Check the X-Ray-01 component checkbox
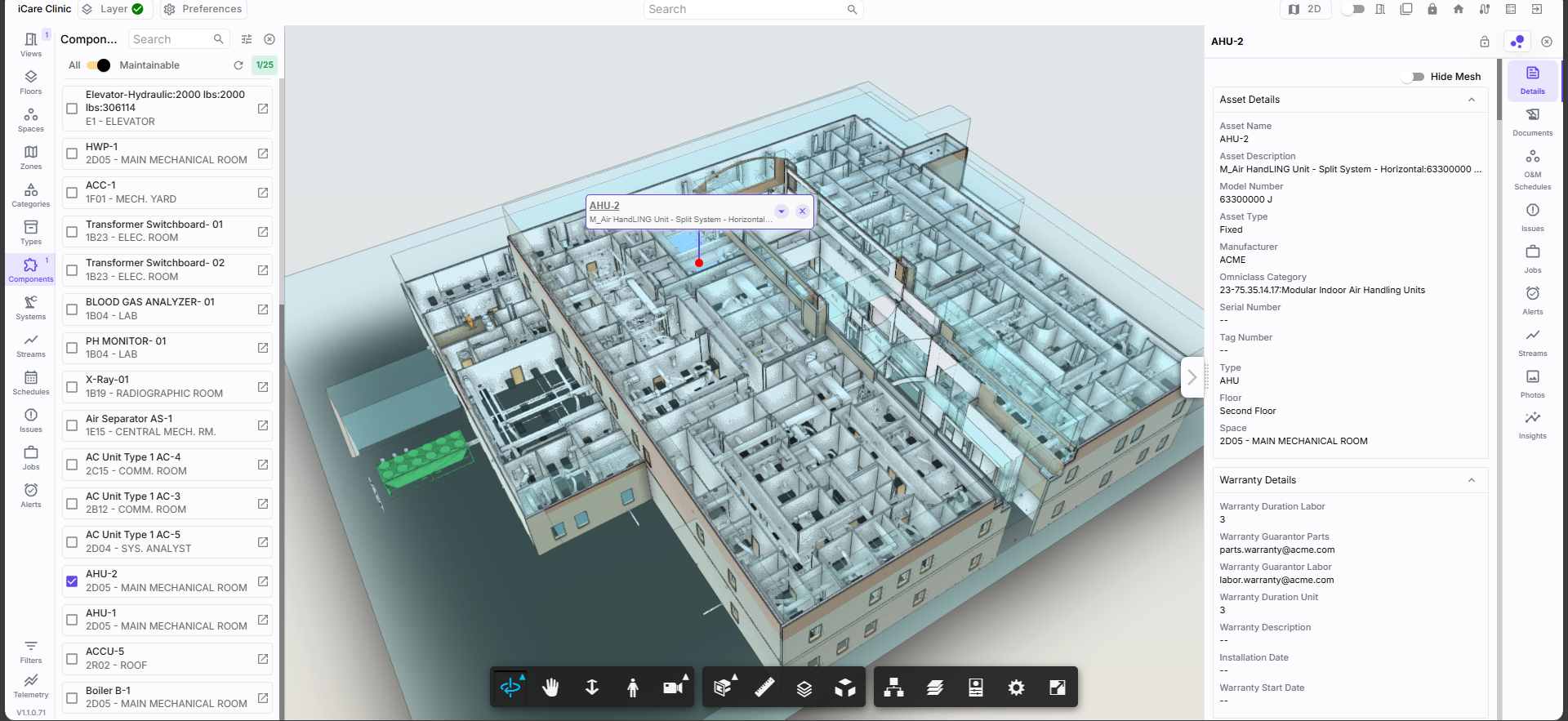 pyautogui.click(x=72, y=387)
